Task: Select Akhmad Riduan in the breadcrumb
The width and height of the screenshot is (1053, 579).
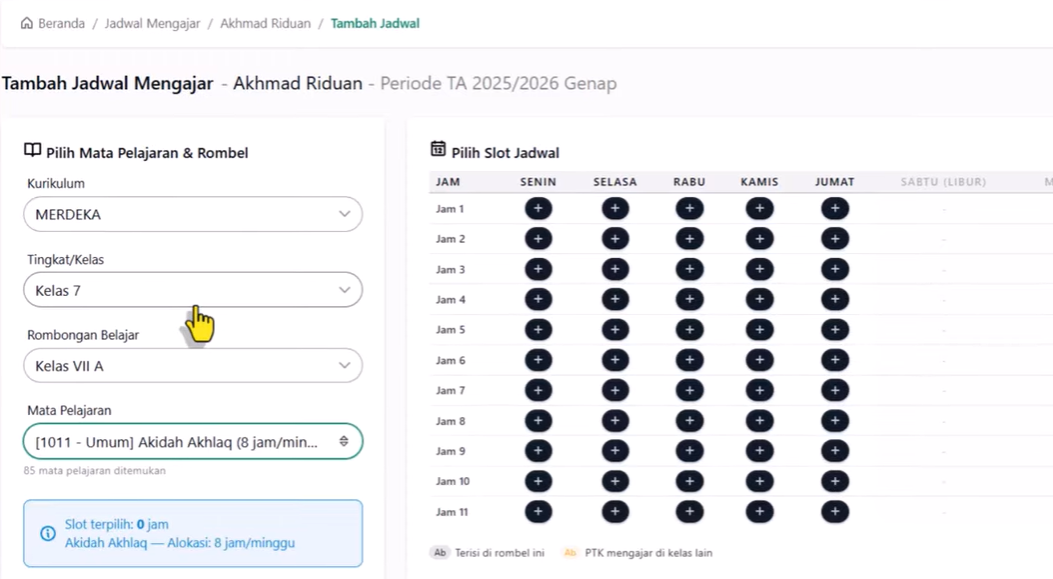Action: pyautogui.click(x=265, y=22)
